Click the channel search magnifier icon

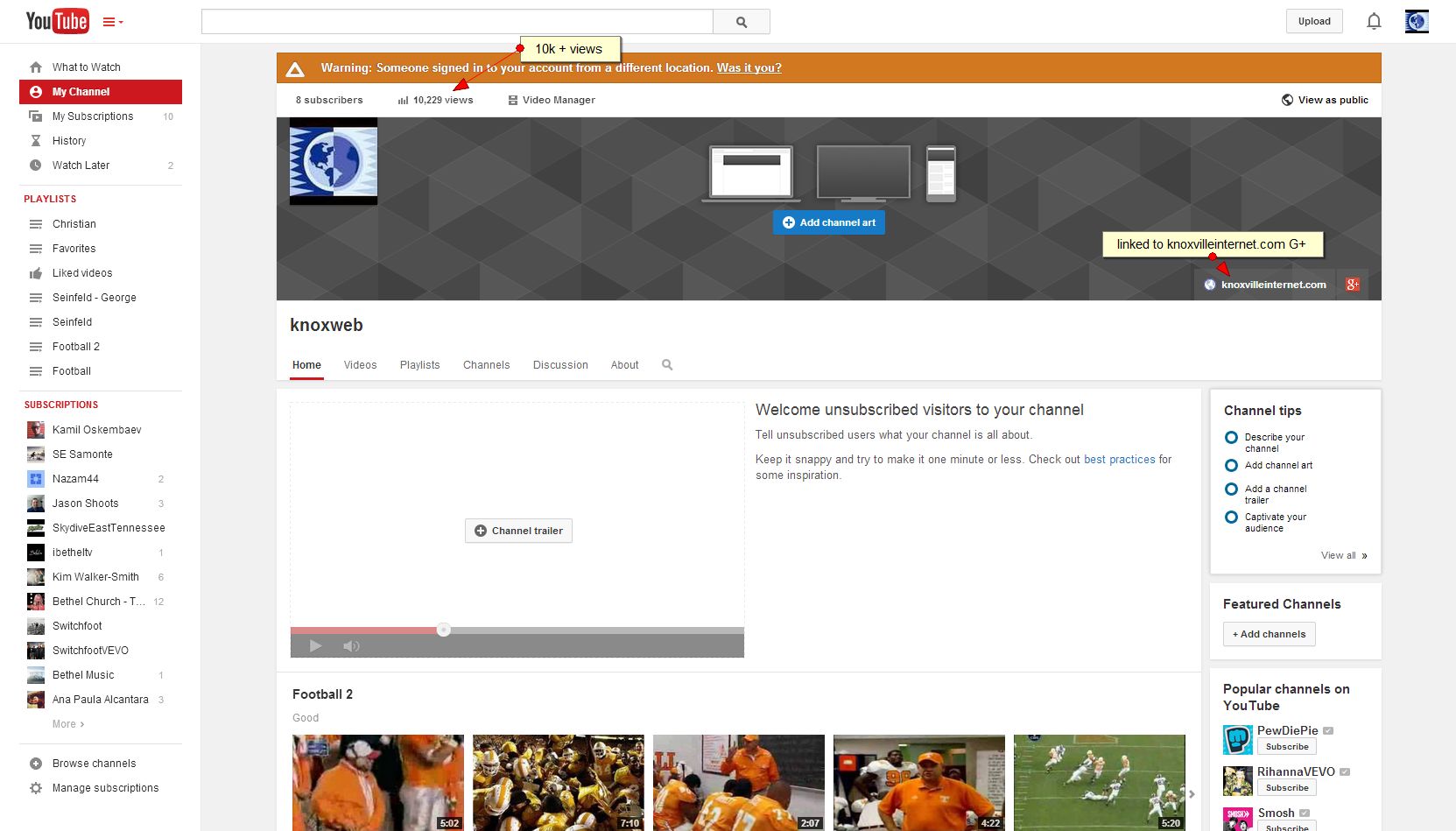[667, 365]
